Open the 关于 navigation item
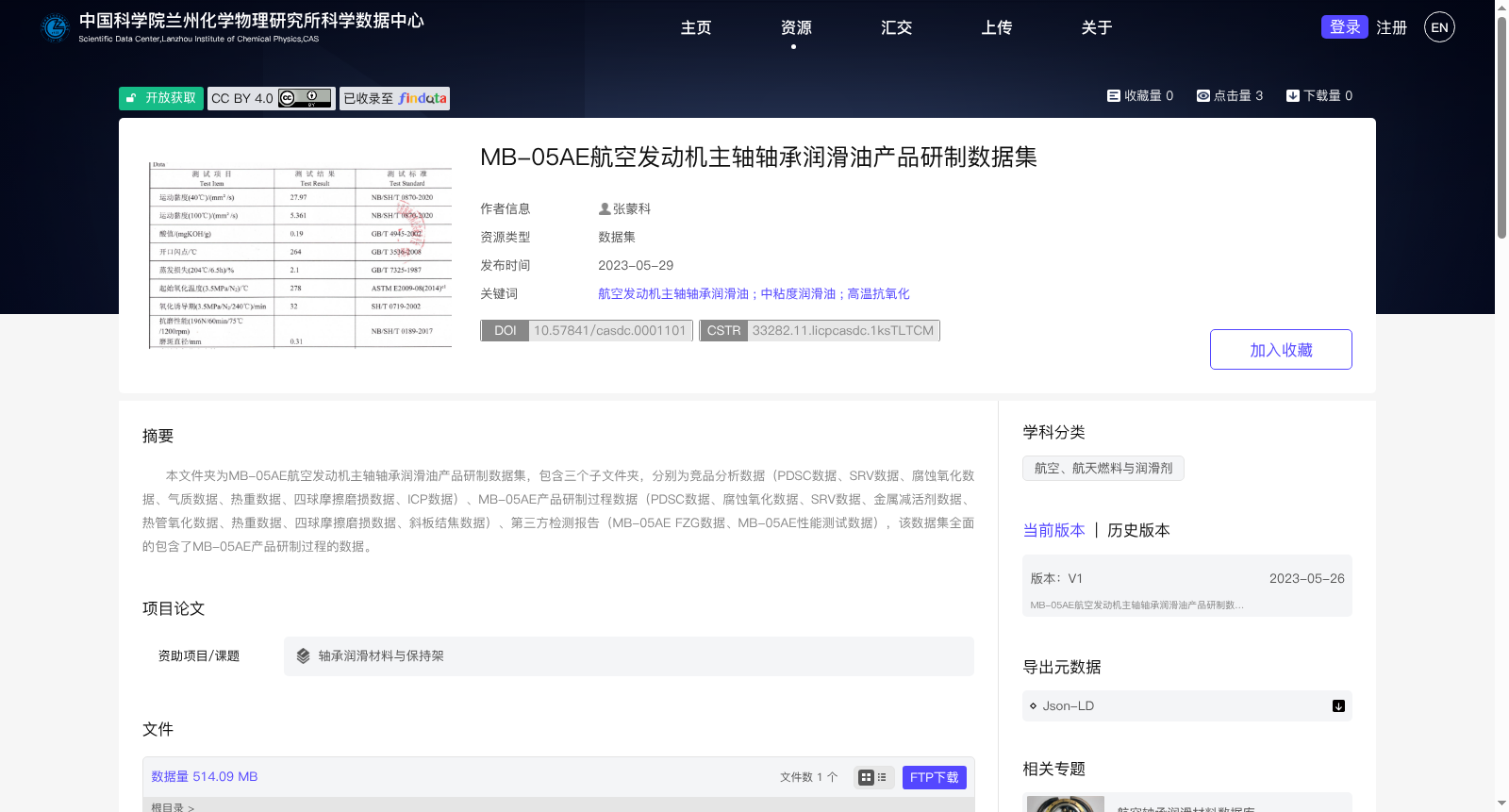 click(x=1096, y=27)
